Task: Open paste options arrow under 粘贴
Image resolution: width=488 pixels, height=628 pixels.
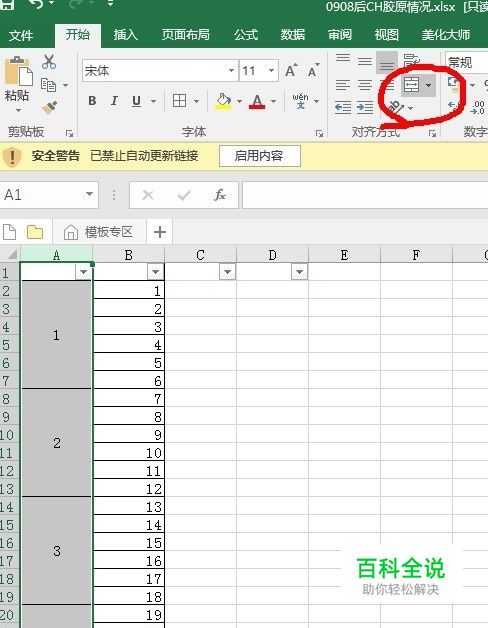Action: [x=18, y=110]
